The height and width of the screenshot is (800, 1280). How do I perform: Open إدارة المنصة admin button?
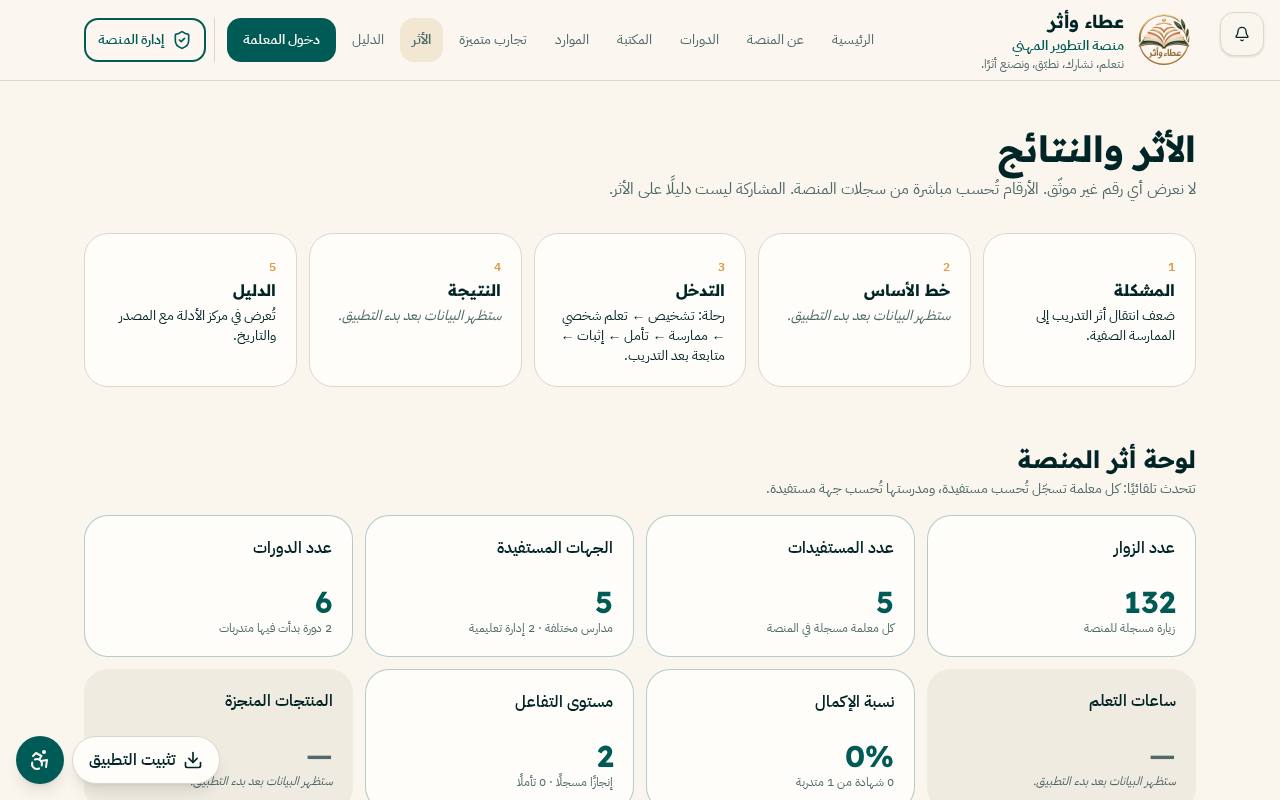[145, 40]
